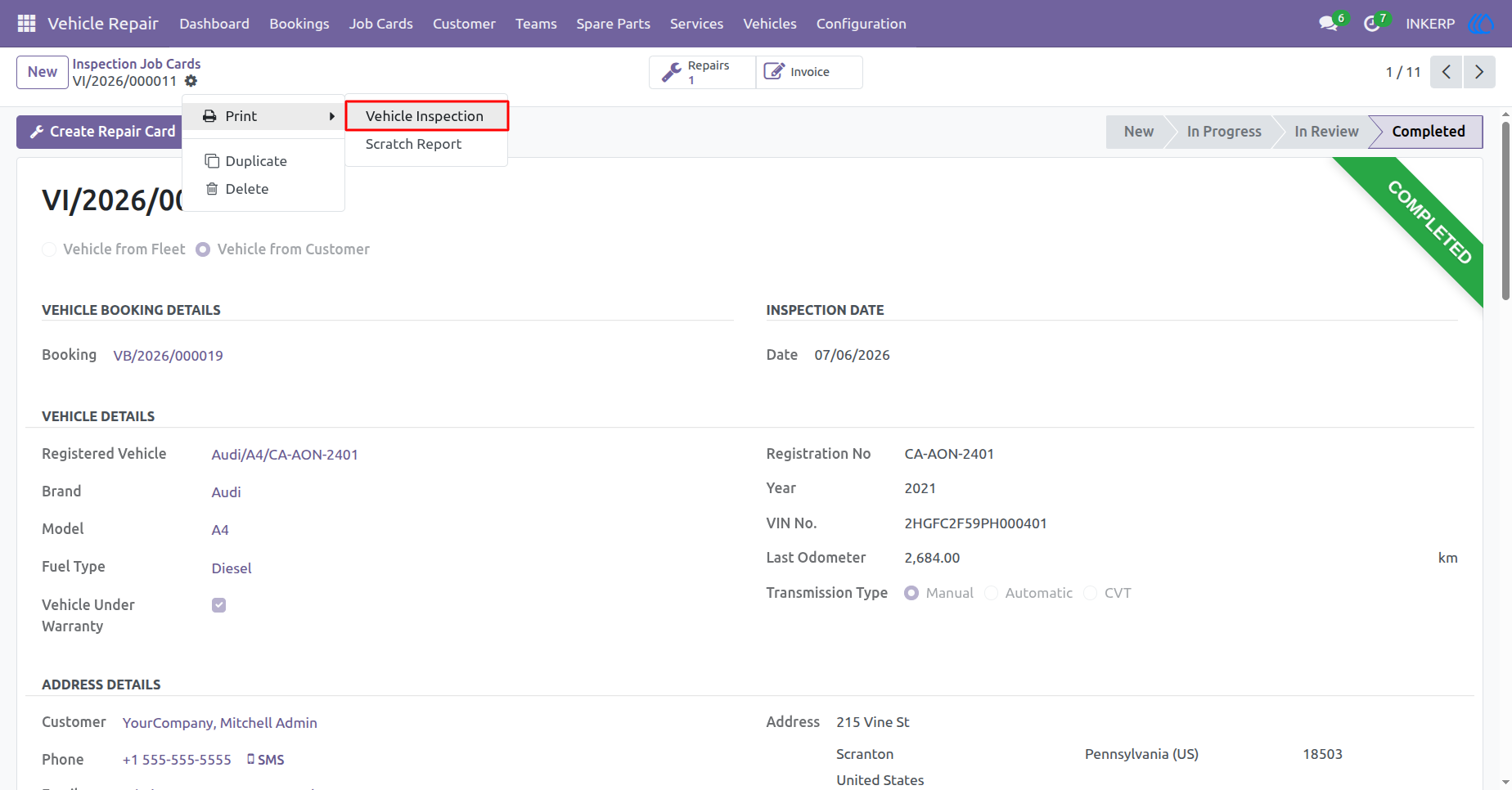Viewport: 1512px width, 790px height.
Task: Go to previous record arrow
Action: [x=1447, y=72]
